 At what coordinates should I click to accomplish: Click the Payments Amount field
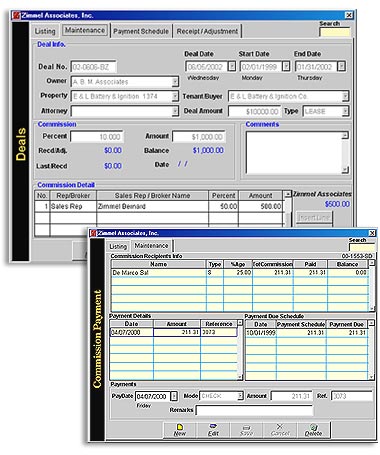tap(291, 396)
